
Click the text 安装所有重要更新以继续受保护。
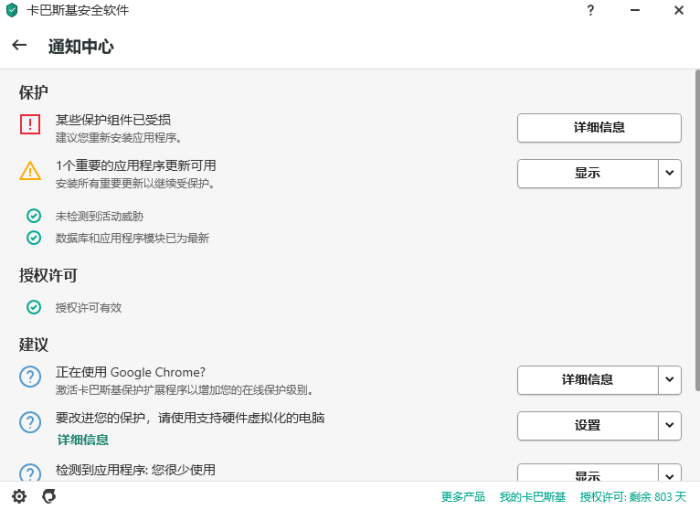135,184
